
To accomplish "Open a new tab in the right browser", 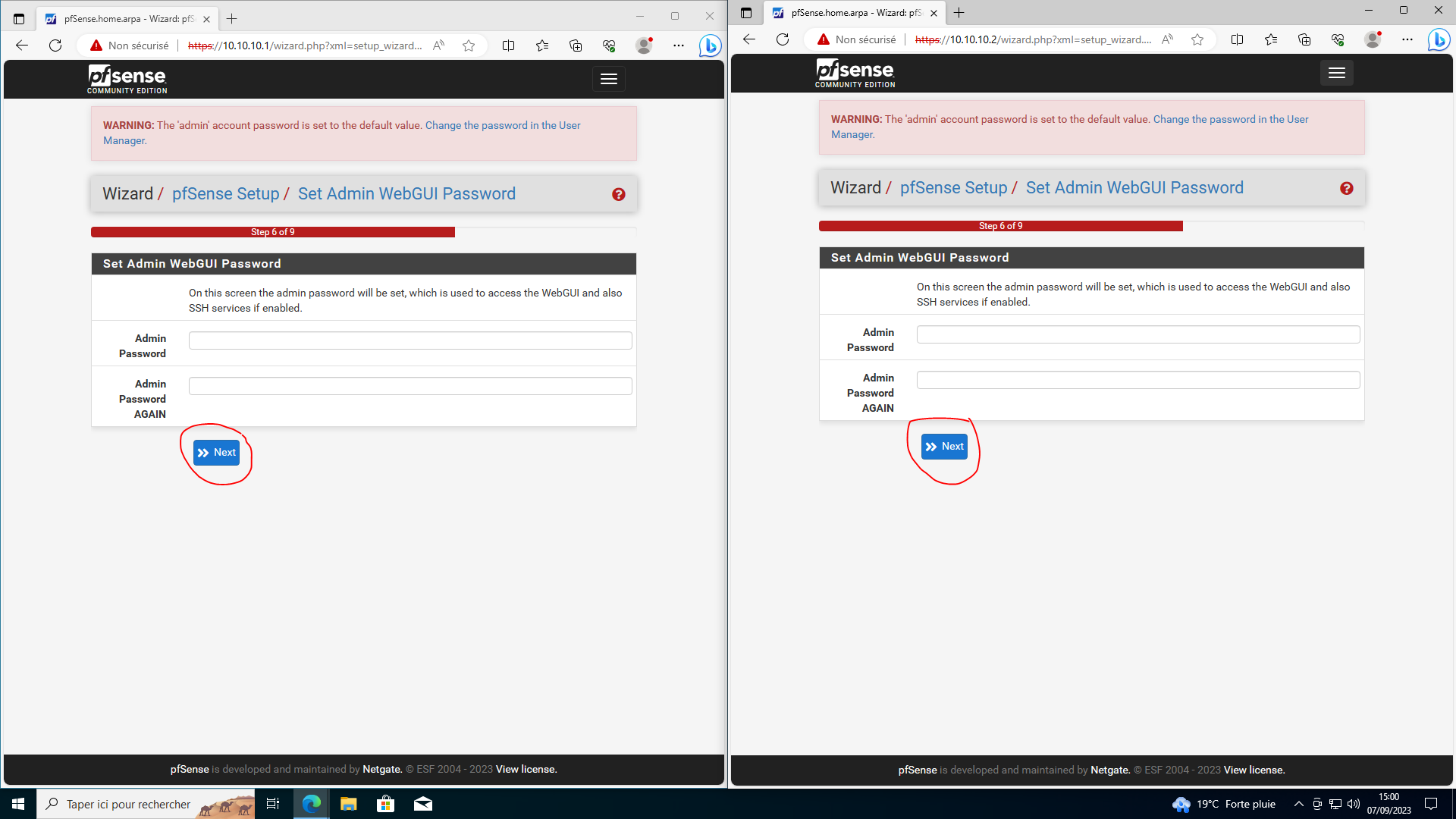I will point(959,13).
